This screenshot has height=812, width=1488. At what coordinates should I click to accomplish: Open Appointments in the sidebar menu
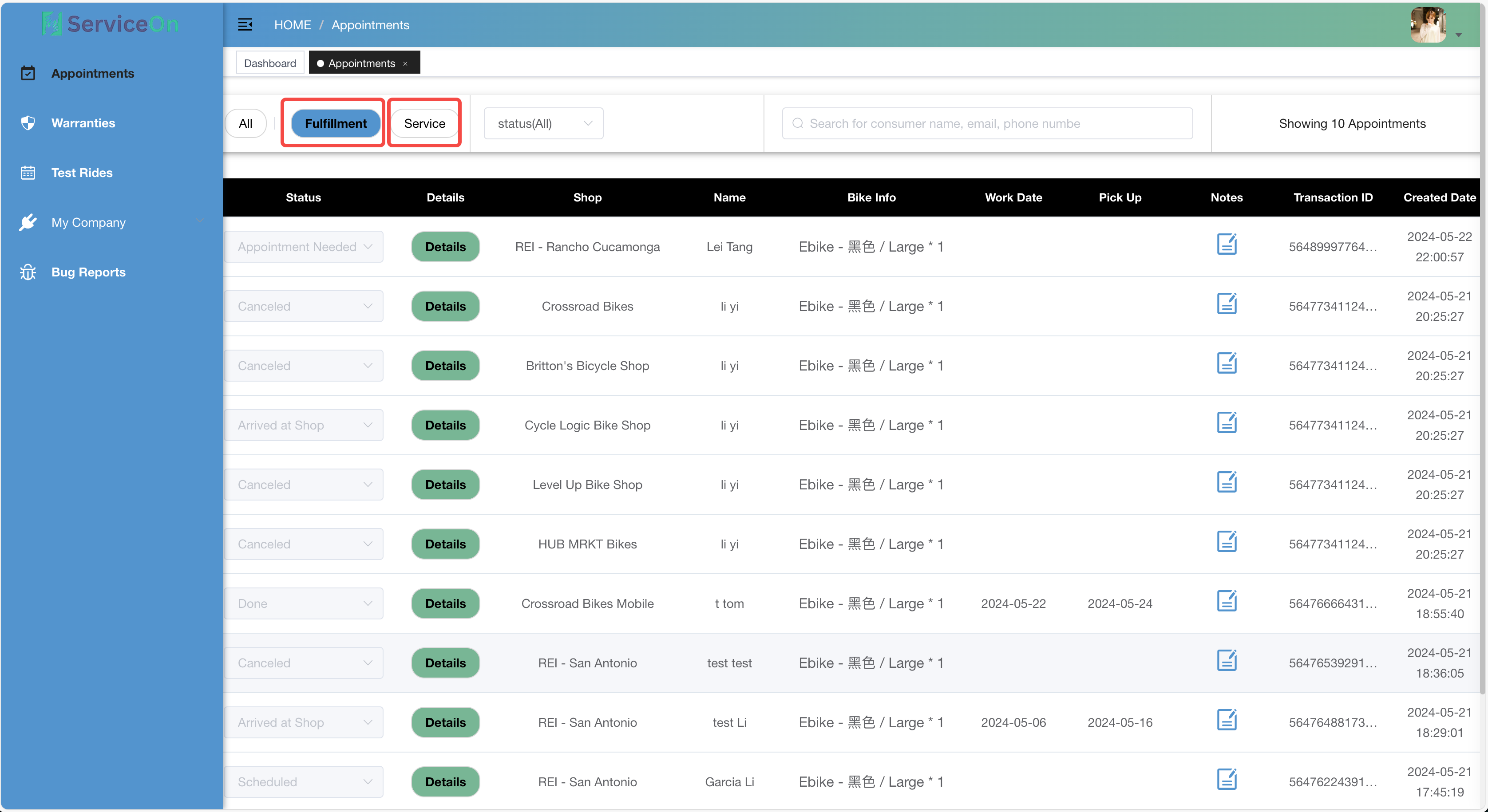point(92,73)
